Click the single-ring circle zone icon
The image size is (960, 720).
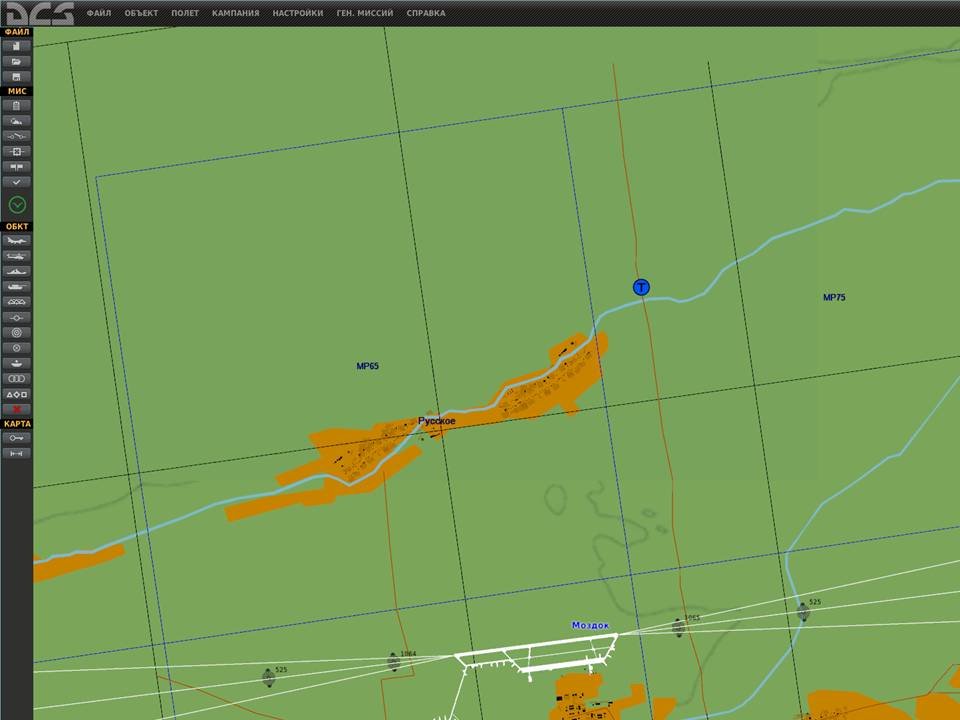click(x=17, y=348)
